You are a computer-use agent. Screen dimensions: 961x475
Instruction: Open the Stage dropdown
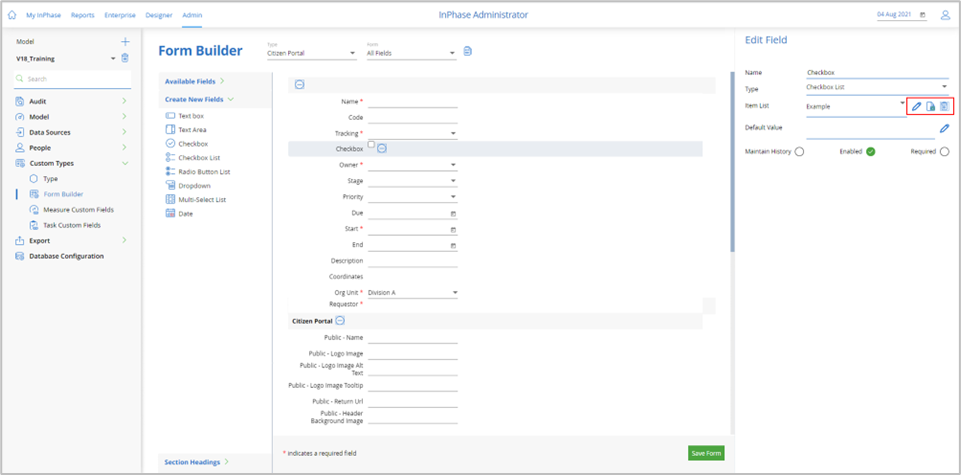coord(412,181)
